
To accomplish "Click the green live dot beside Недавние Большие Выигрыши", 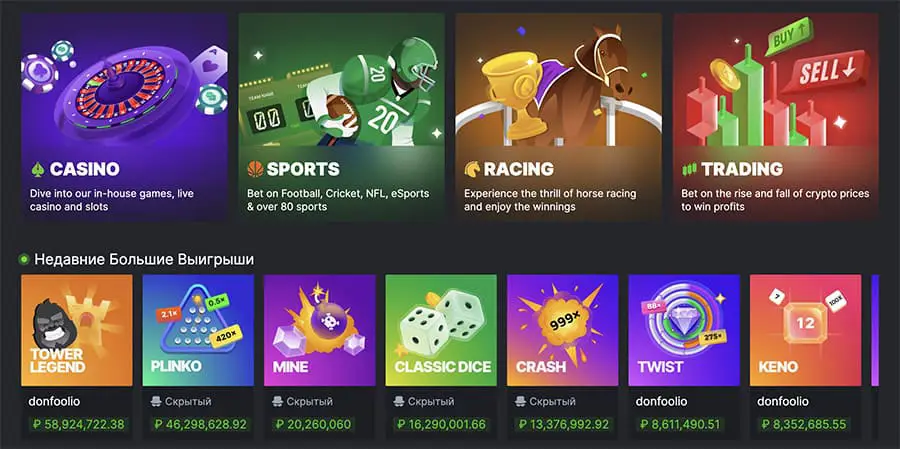I will [x=24, y=260].
